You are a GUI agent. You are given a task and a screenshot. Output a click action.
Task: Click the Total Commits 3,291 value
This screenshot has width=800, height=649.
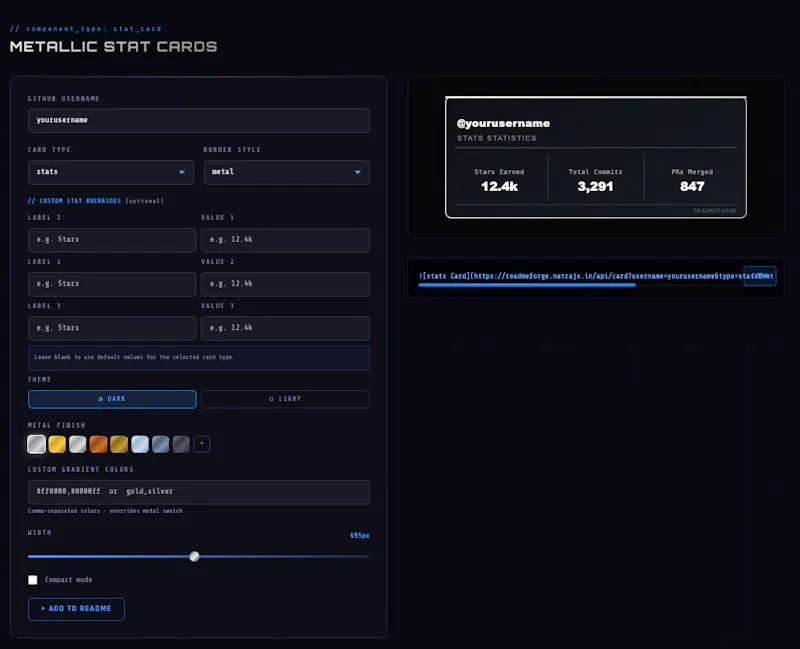[x=595, y=187]
